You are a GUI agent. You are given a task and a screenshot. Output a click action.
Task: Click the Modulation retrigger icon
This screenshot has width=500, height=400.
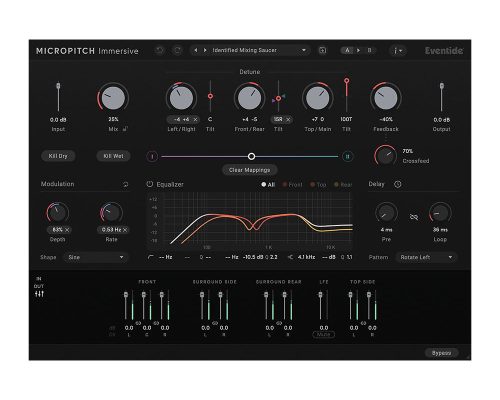[x=126, y=184]
